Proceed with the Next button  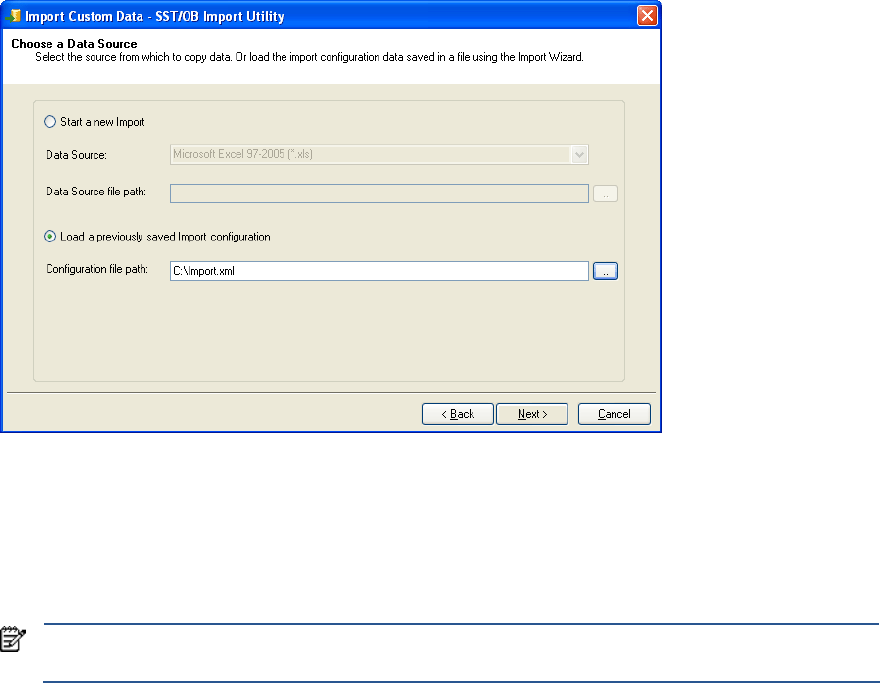(532, 414)
